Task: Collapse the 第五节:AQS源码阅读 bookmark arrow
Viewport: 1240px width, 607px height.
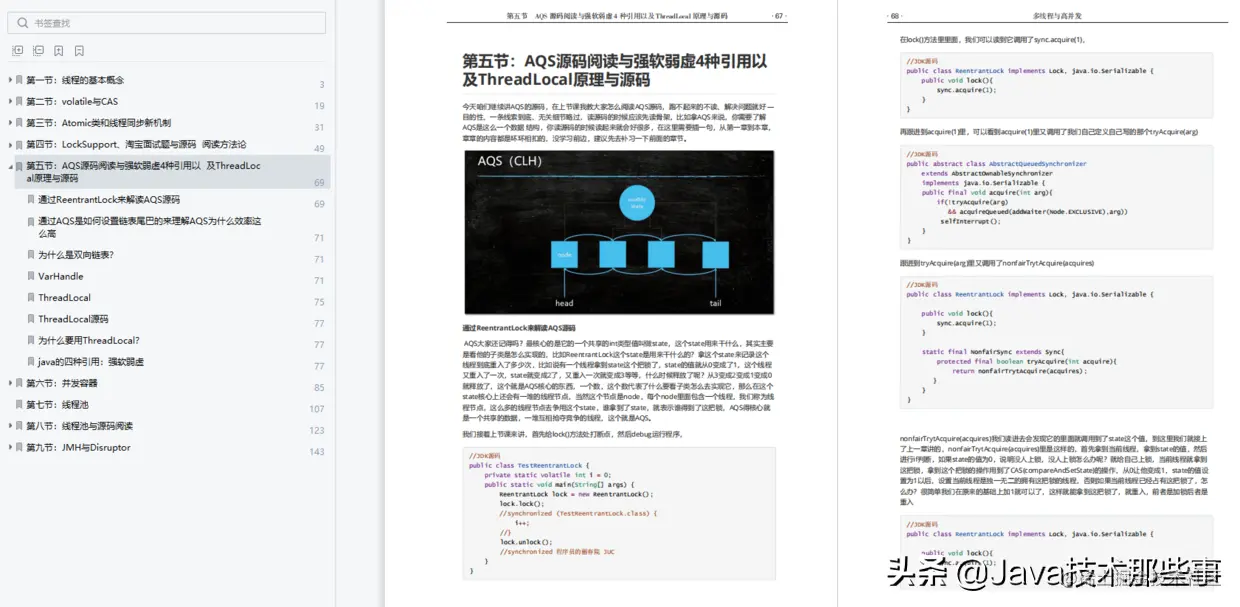Action: pyautogui.click(x=9, y=166)
